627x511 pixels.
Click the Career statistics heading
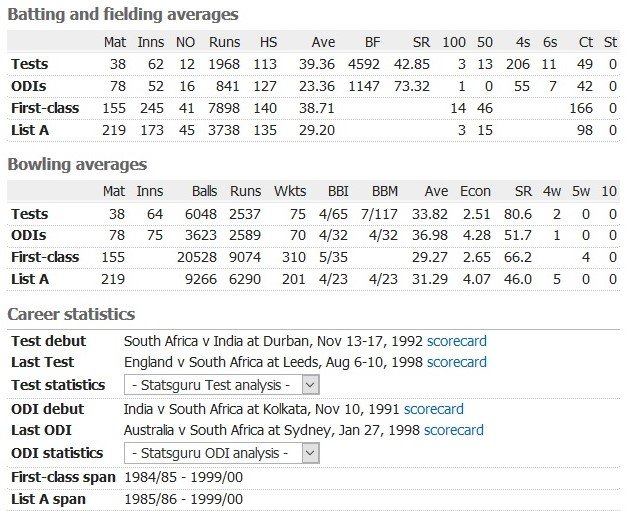pyautogui.click(x=71, y=314)
